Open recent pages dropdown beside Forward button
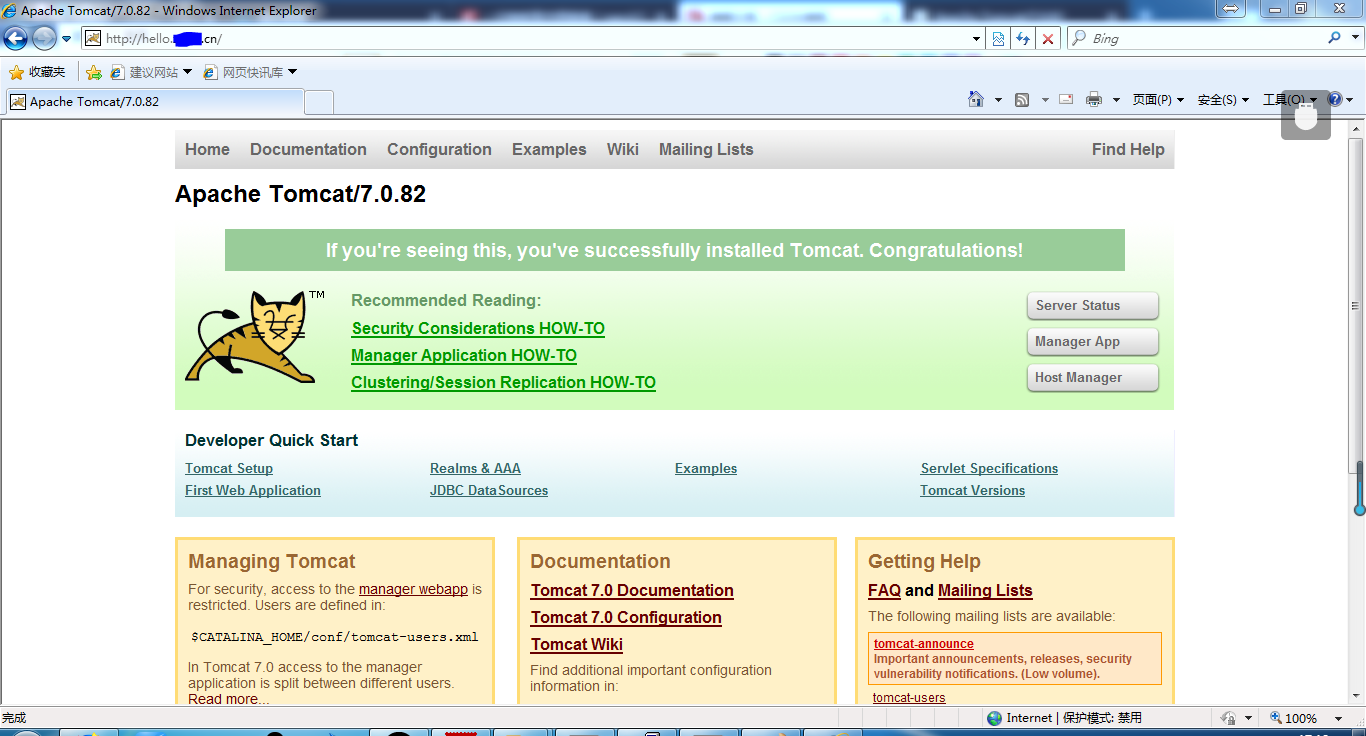This screenshot has width=1366, height=736. 67,39
